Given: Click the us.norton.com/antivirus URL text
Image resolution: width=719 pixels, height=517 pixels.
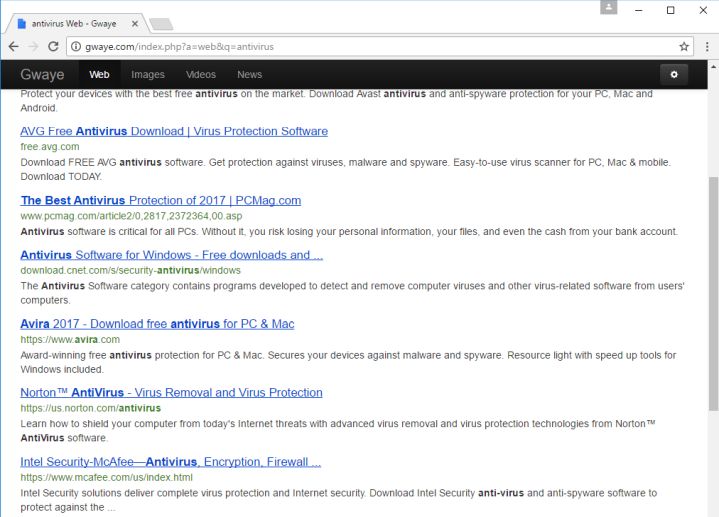Looking at the screenshot, I should pyautogui.click(x=90, y=408).
